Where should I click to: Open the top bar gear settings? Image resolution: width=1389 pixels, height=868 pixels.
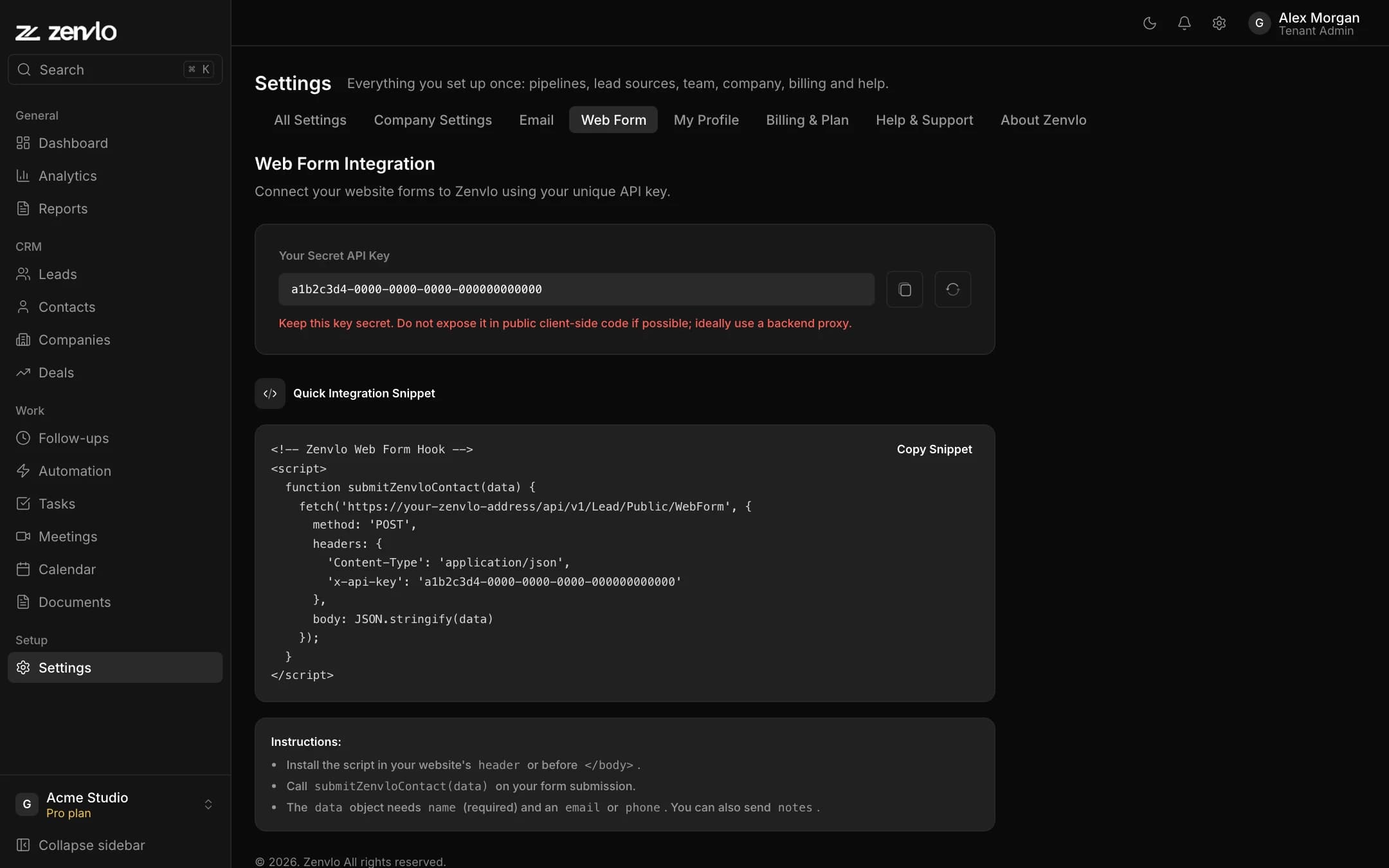coord(1219,23)
